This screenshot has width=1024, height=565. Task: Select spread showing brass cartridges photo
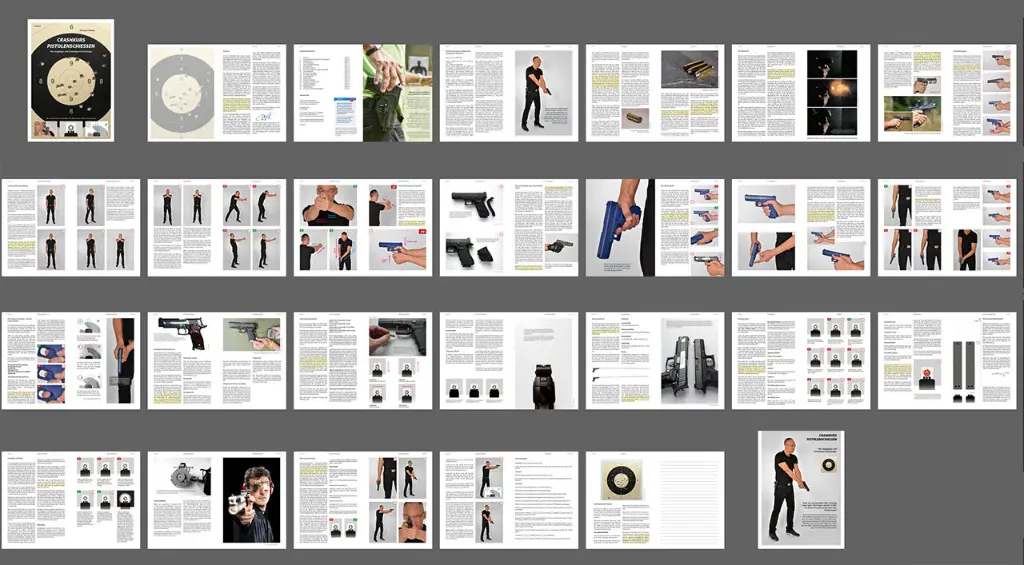(x=655, y=93)
